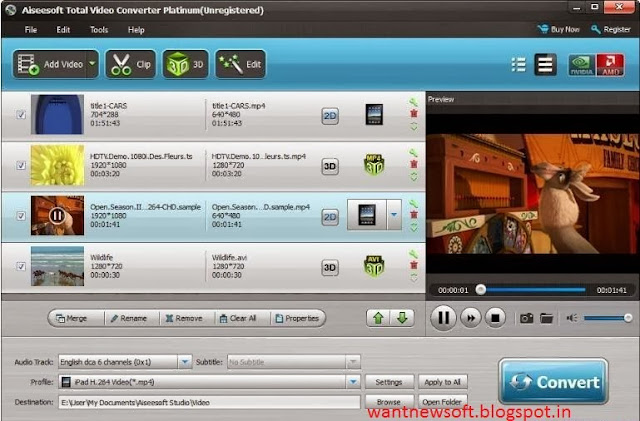Toggle 2D mode badge for title1-CARS
Image resolution: width=640 pixels, height=421 pixels.
tap(330, 116)
